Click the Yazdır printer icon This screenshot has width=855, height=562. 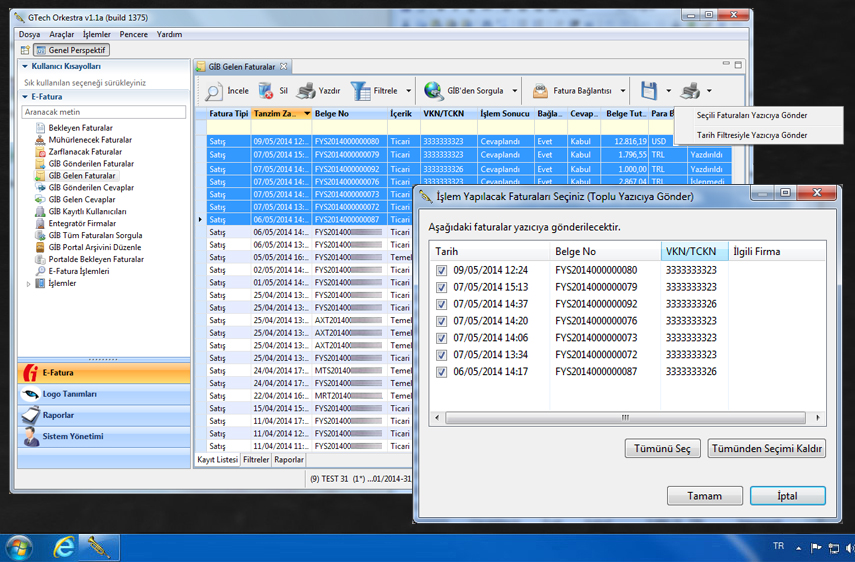point(306,91)
